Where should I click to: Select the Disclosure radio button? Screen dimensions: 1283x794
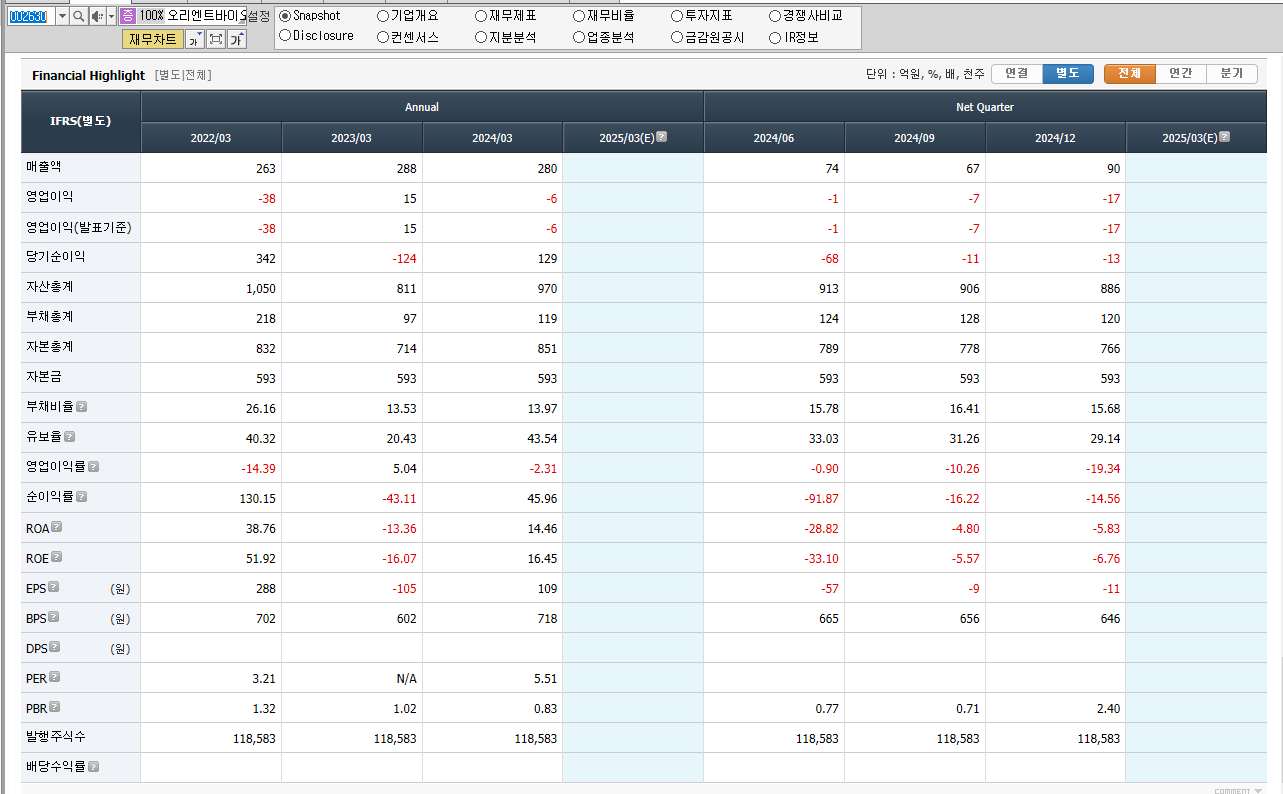[x=285, y=36]
